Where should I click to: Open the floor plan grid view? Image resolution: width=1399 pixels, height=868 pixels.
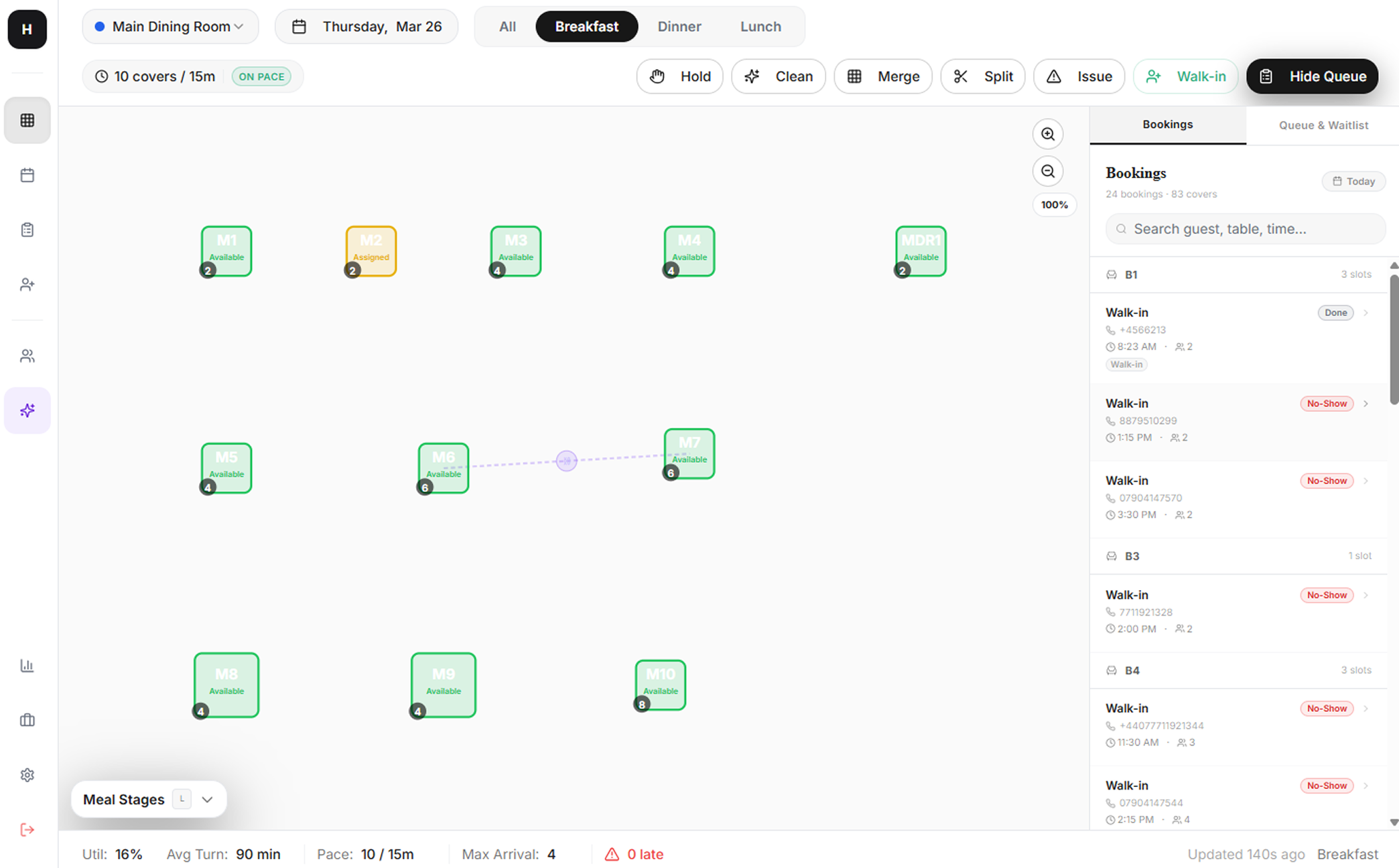pyautogui.click(x=27, y=121)
